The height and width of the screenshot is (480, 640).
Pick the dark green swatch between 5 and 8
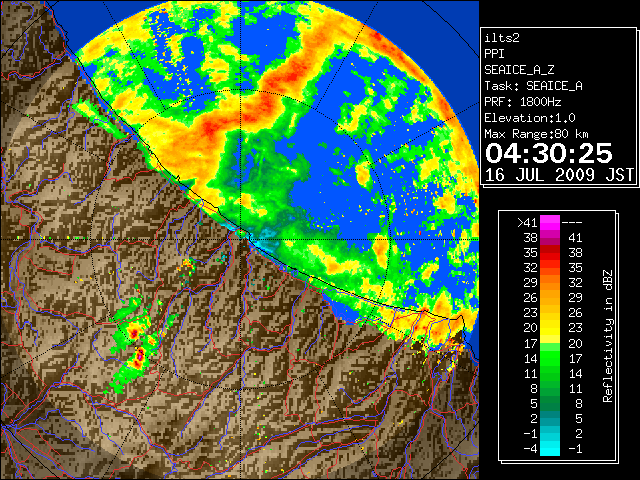(x=550, y=403)
